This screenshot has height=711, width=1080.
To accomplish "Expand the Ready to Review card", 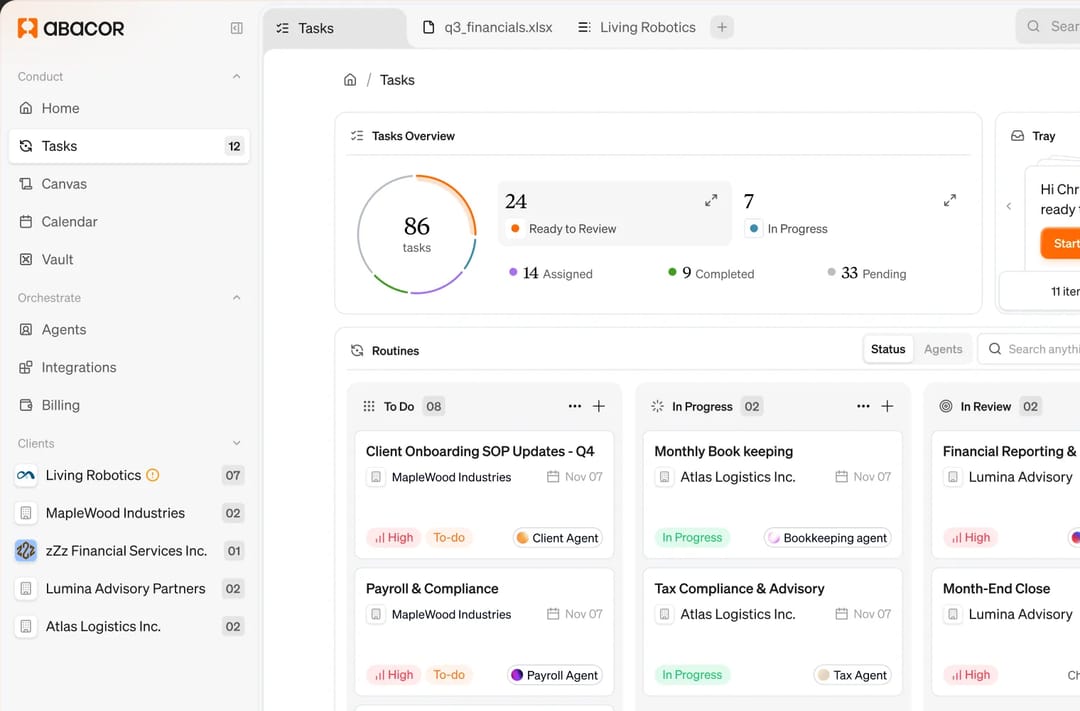I will pos(711,200).
